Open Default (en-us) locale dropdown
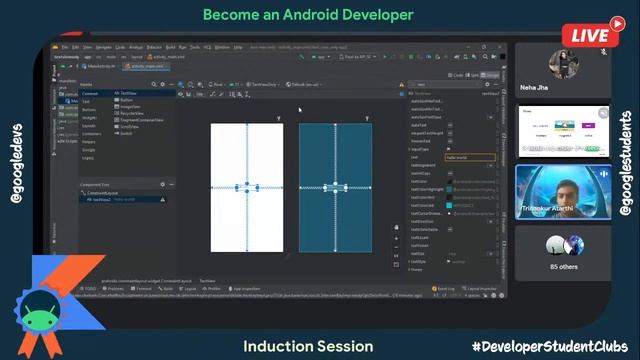This screenshot has height=360, width=640. coord(304,84)
